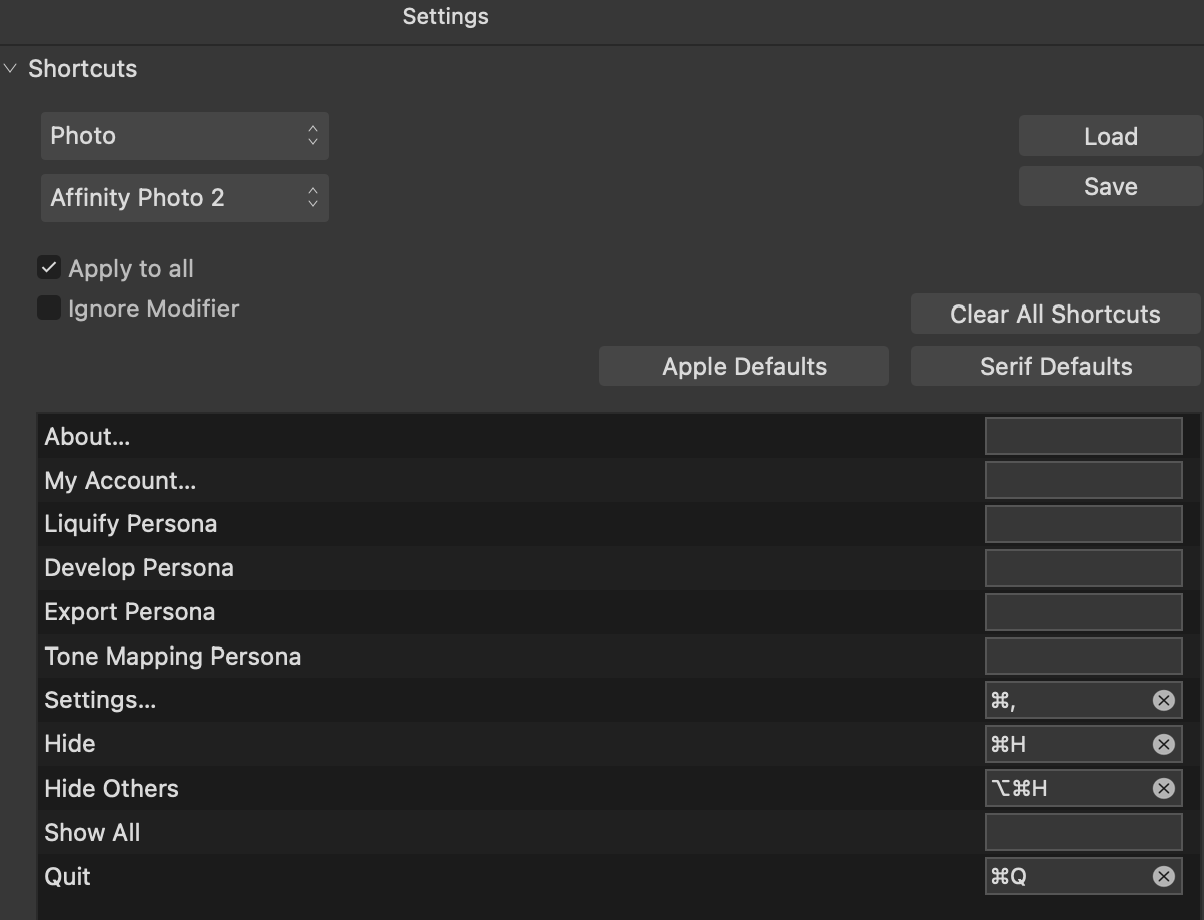Disable the Apply to all checkbox
This screenshot has width=1204, height=920.
pyautogui.click(x=48, y=267)
